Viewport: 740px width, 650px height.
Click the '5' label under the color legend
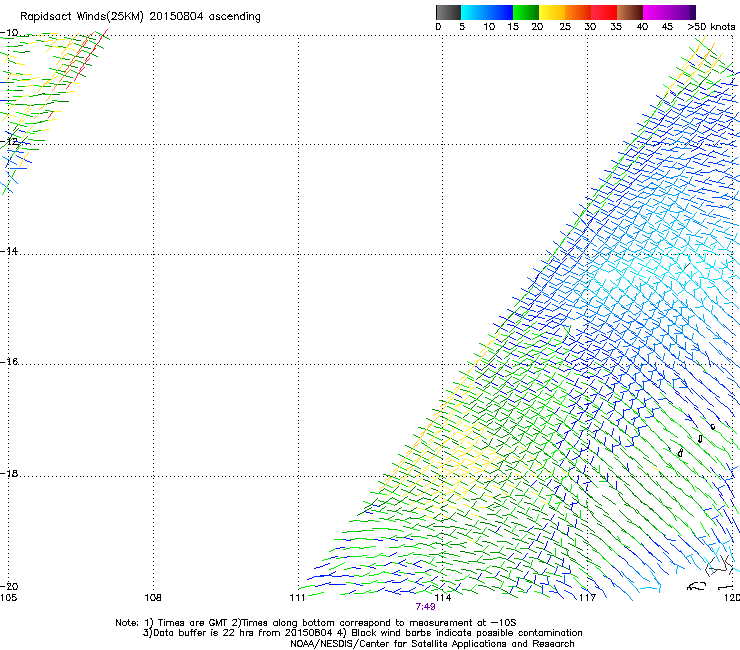(x=462, y=27)
